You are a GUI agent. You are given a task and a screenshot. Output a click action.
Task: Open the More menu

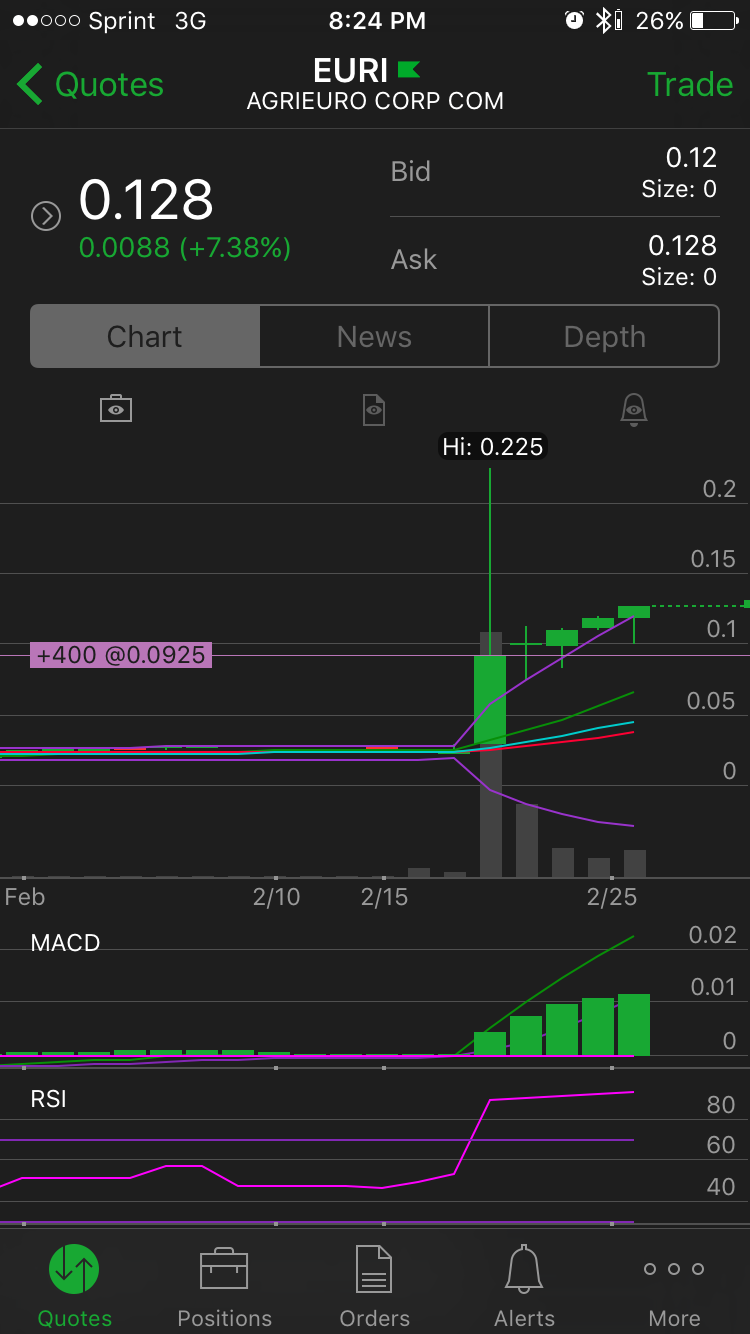click(675, 1284)
